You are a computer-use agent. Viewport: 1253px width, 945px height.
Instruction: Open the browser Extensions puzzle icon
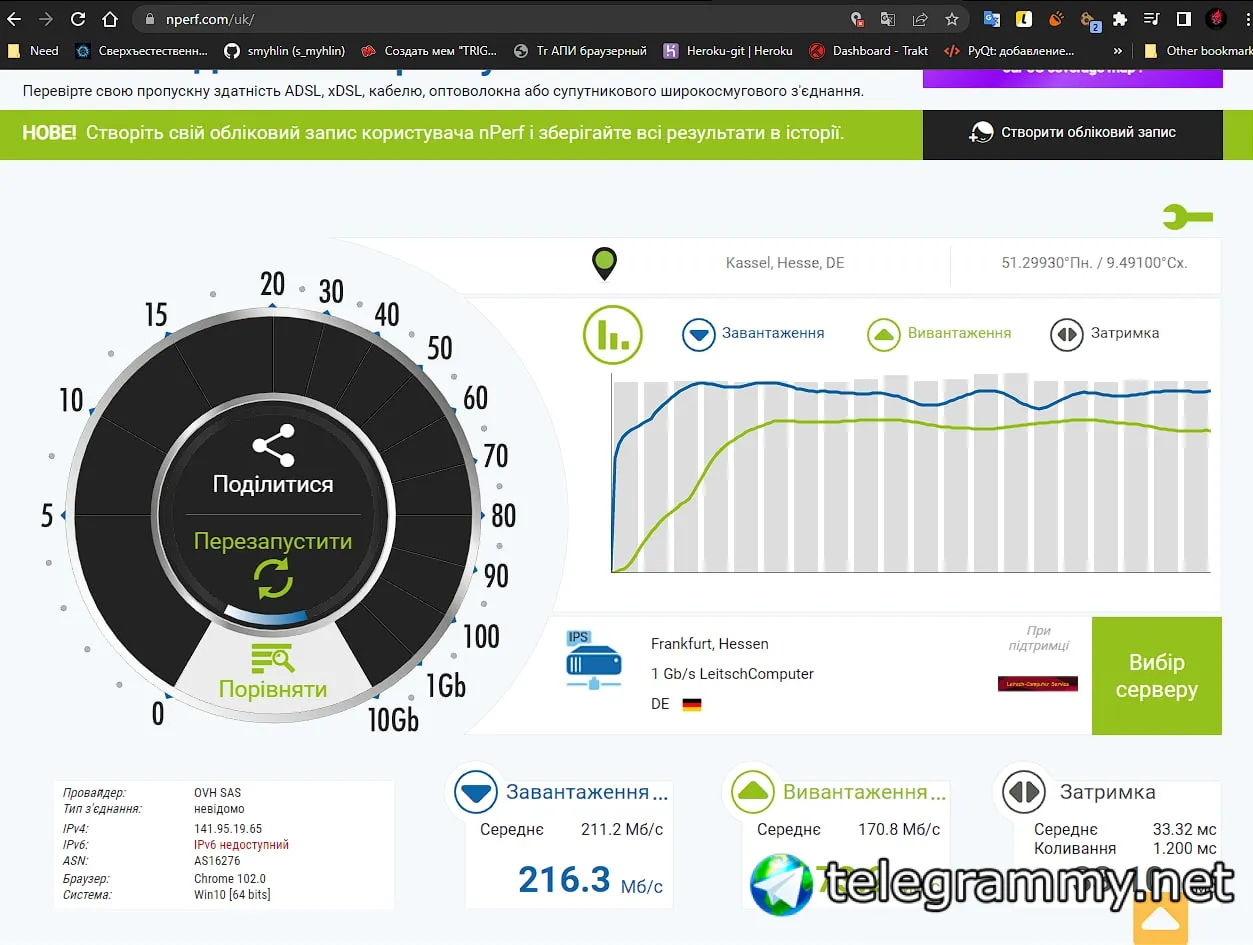(x=1120, y=19)
